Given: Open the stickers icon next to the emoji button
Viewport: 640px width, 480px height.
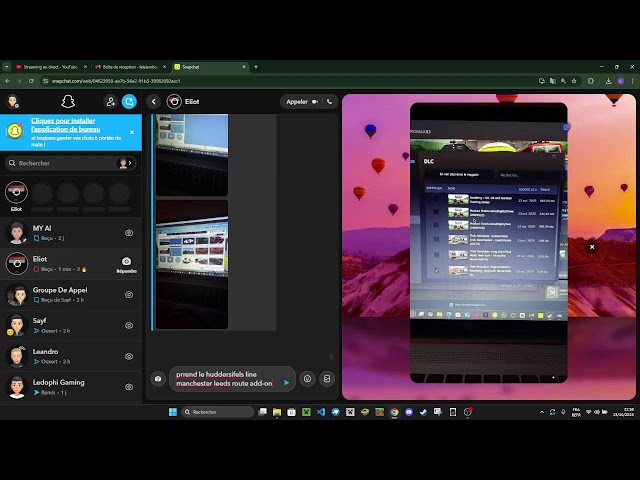Looking at the screenshot, I should click(x=326, y=379).
